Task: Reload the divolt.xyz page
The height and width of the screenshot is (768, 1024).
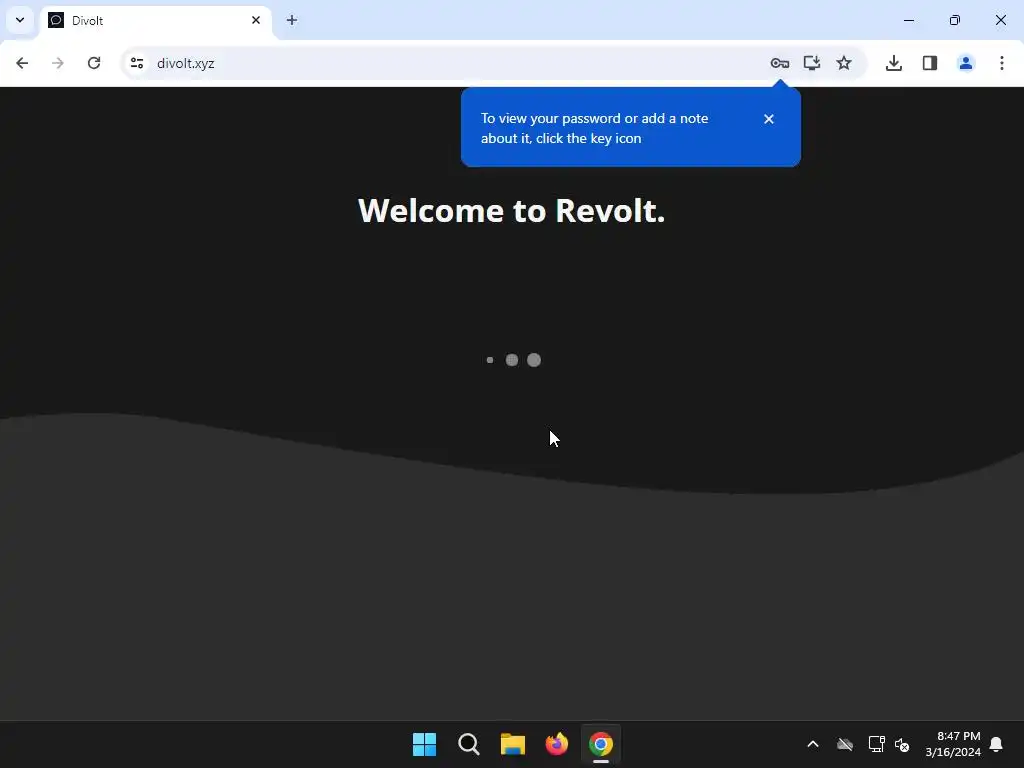Action: (x=94, y=63)
